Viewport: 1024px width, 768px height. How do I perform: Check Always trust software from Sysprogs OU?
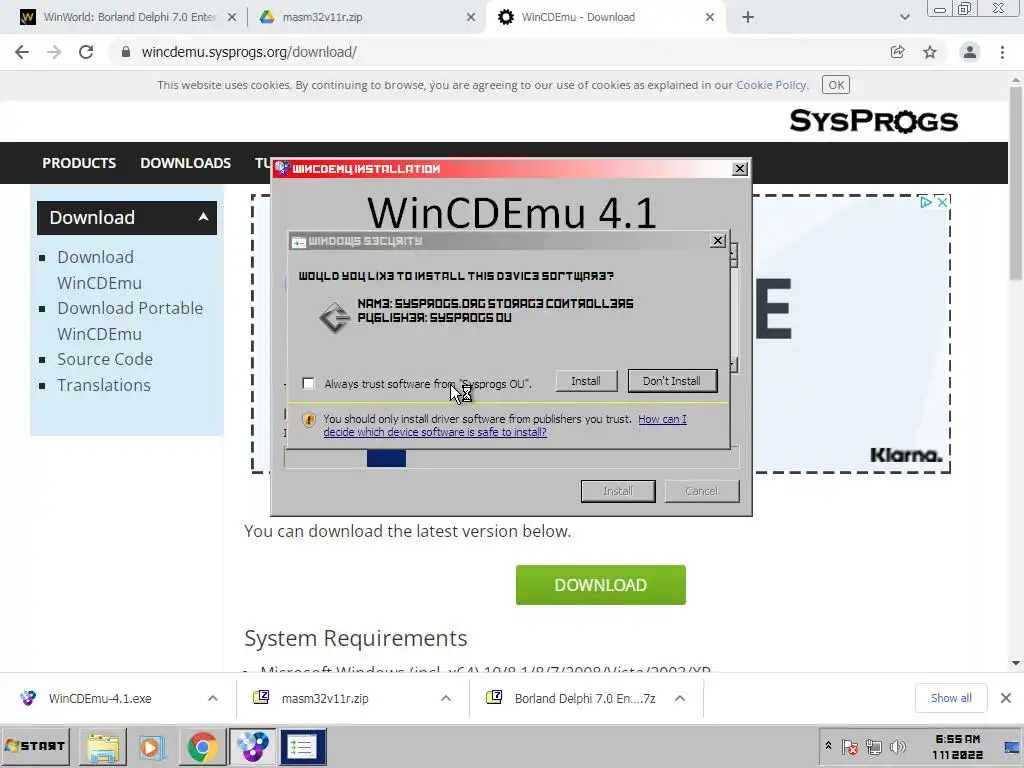pyautogui.click(x=308, y=383)
